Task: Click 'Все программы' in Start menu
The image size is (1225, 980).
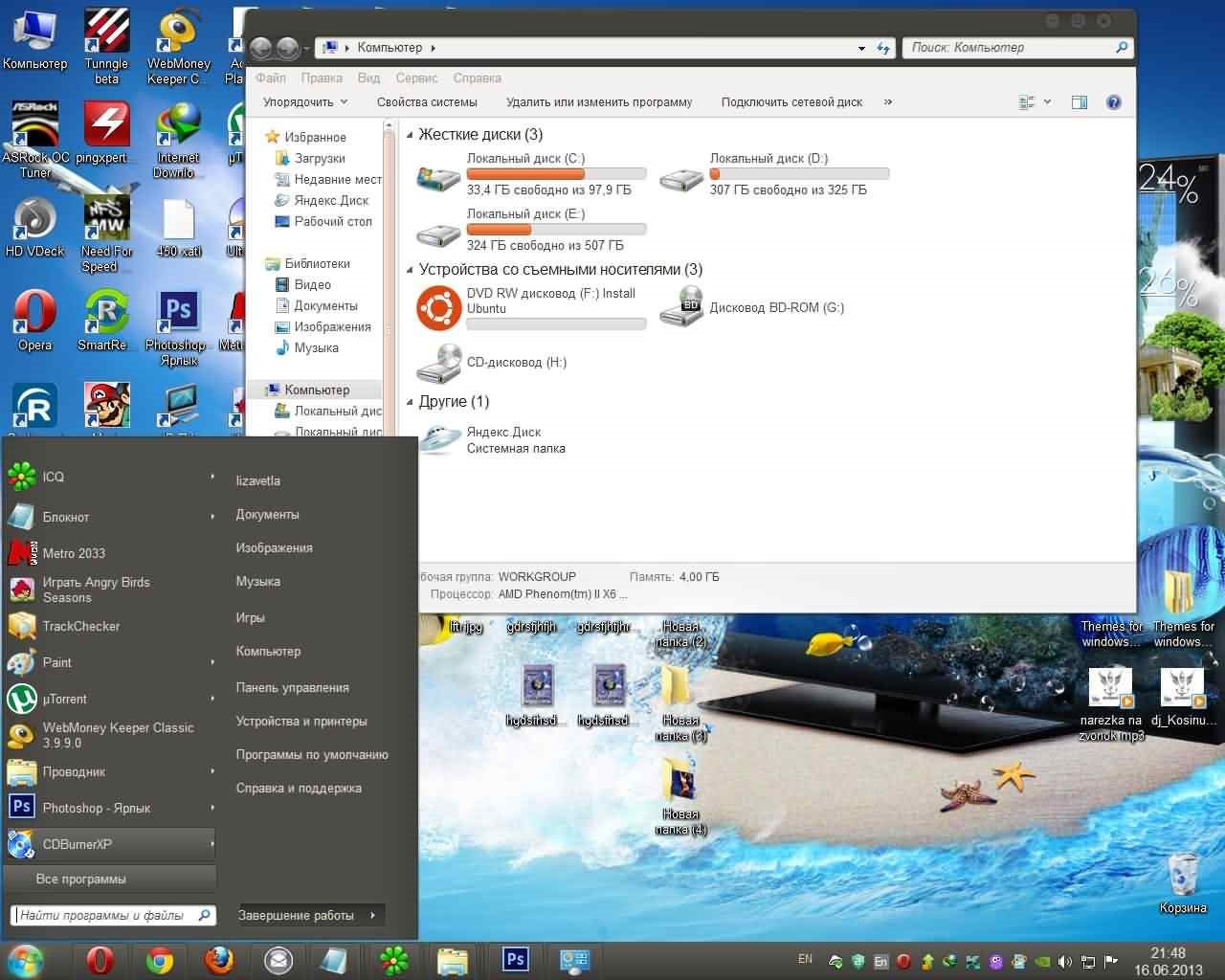Action: [x=81, y=879]
